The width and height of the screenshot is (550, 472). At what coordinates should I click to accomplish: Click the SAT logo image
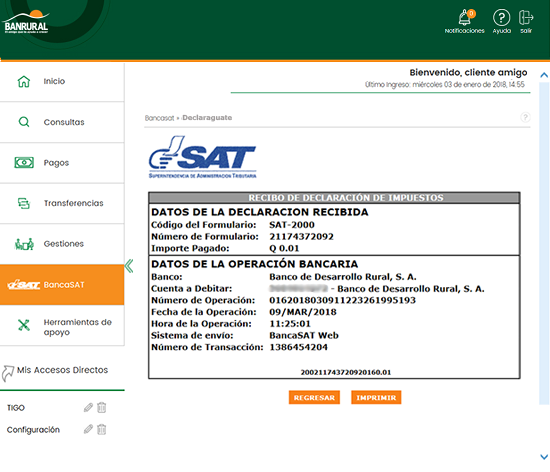pyautogui.click(x=202, y=157)
